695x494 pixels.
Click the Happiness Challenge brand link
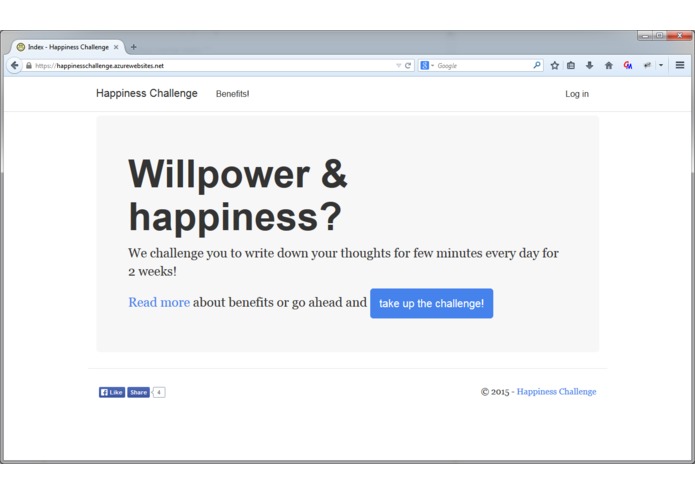coord(147,93)
